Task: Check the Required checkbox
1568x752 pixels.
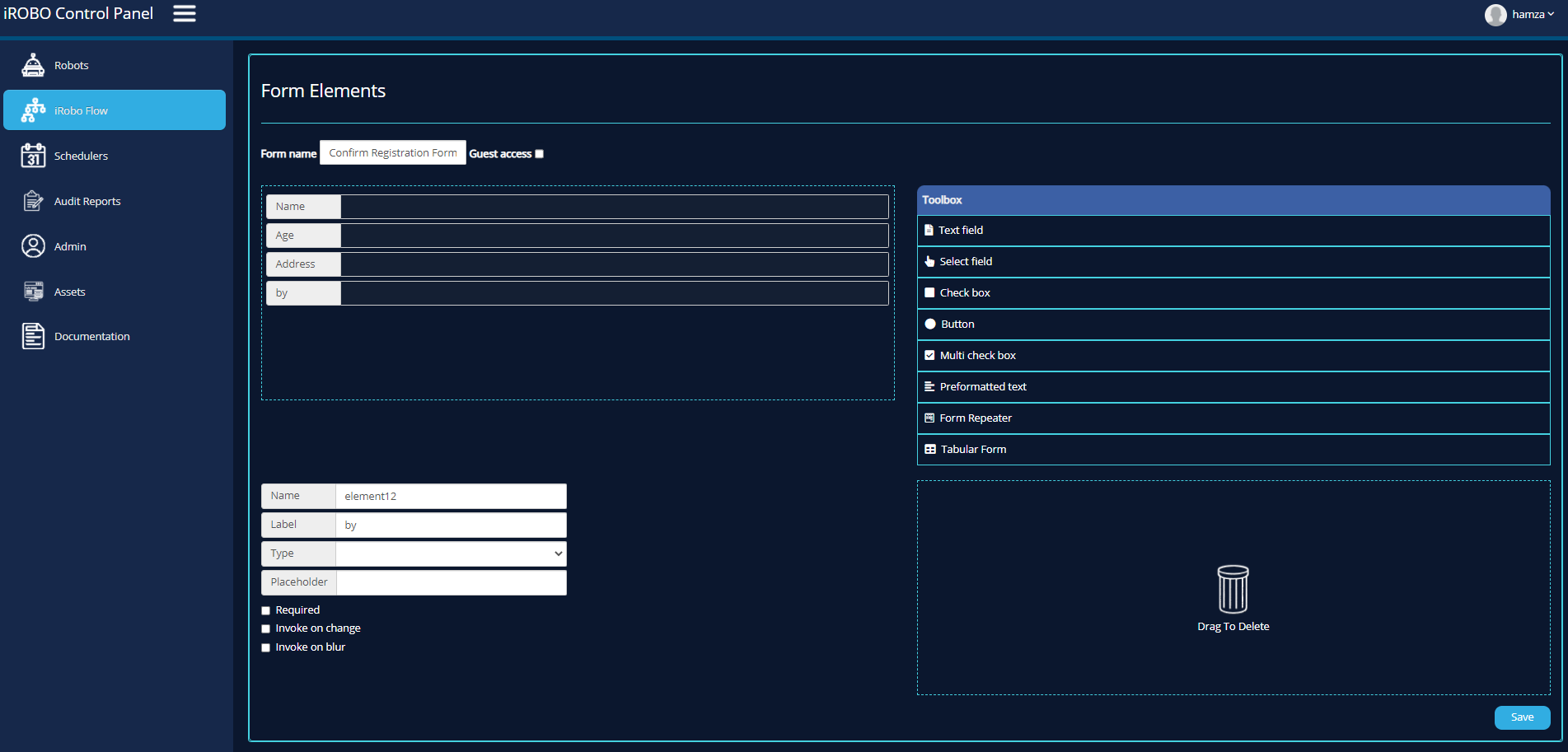Action: point(266,610)
